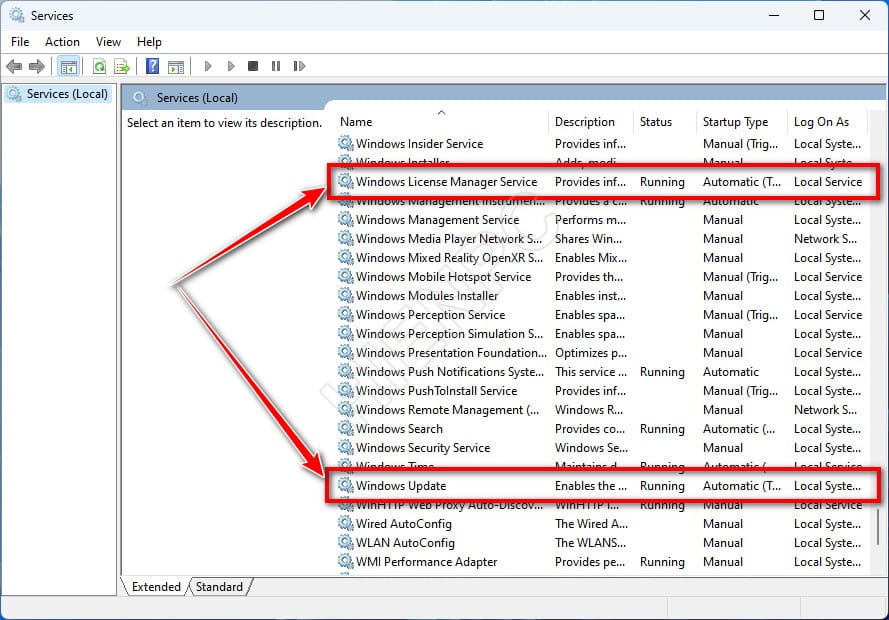Sort by Log On As column header
This screenshot has width=889, height=620.
point(827,122)
